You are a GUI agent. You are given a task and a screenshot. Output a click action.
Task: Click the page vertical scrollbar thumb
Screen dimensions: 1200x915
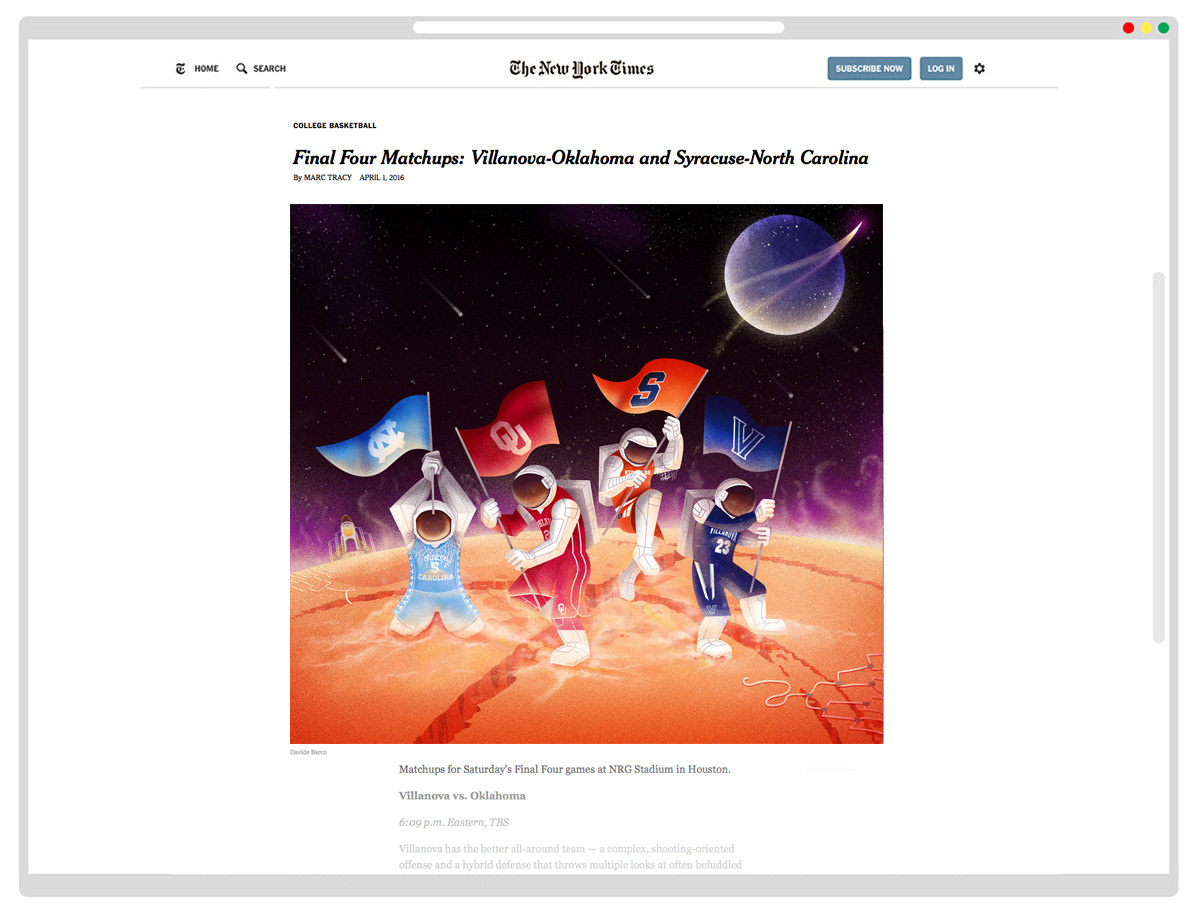point(1159,457)
